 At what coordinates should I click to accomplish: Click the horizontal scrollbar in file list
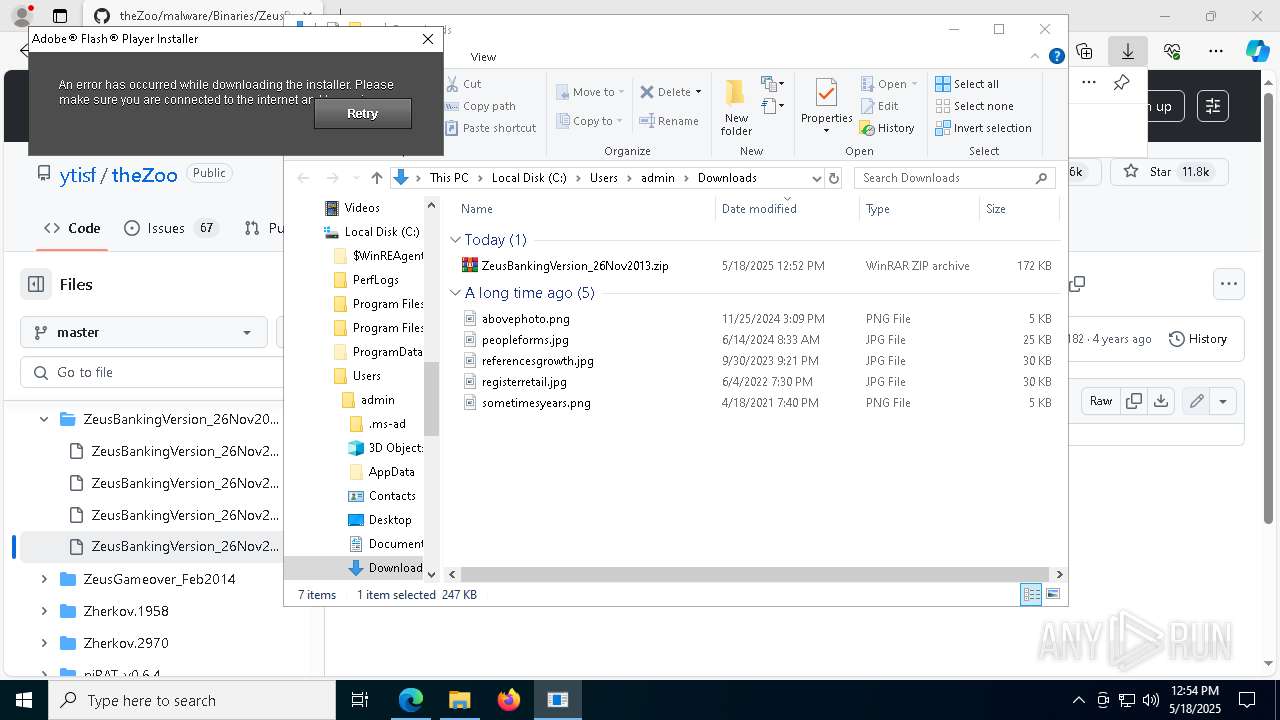point(755,574)
